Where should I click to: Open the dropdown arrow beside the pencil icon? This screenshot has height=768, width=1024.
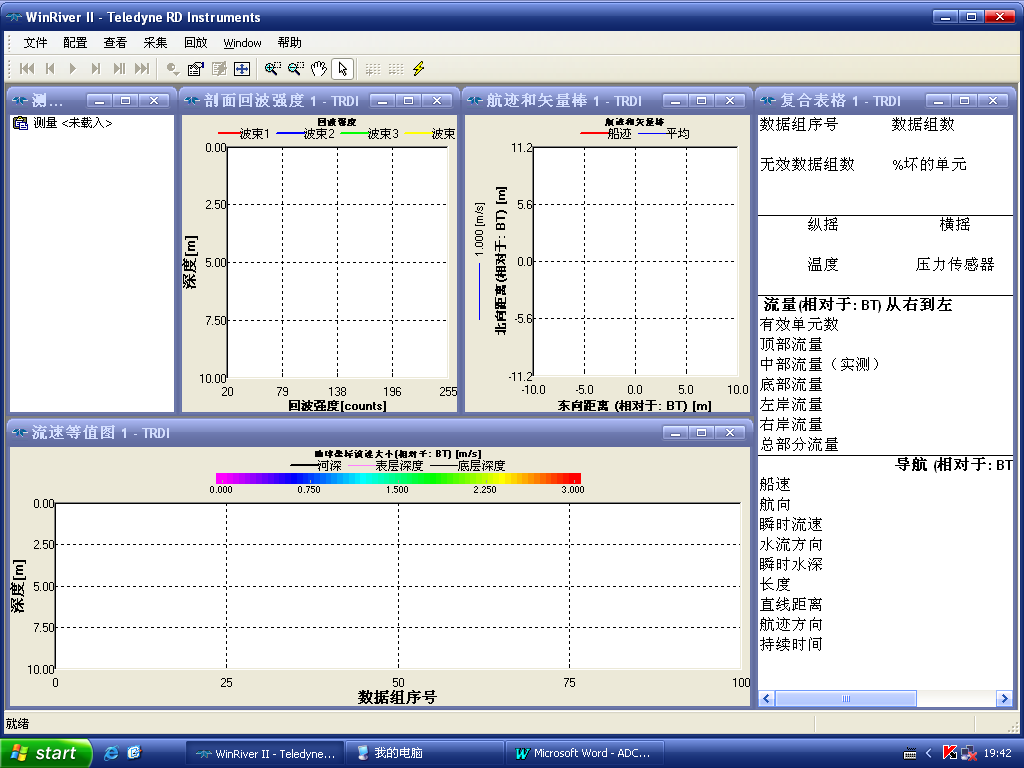tap(178, 72)
